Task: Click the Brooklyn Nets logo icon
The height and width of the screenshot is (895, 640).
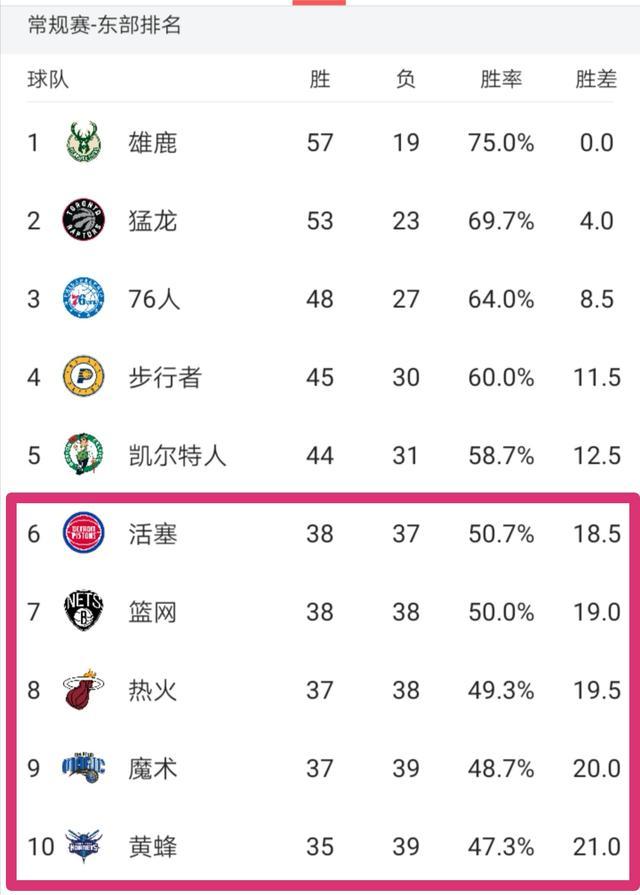Action: click(83, 611)
